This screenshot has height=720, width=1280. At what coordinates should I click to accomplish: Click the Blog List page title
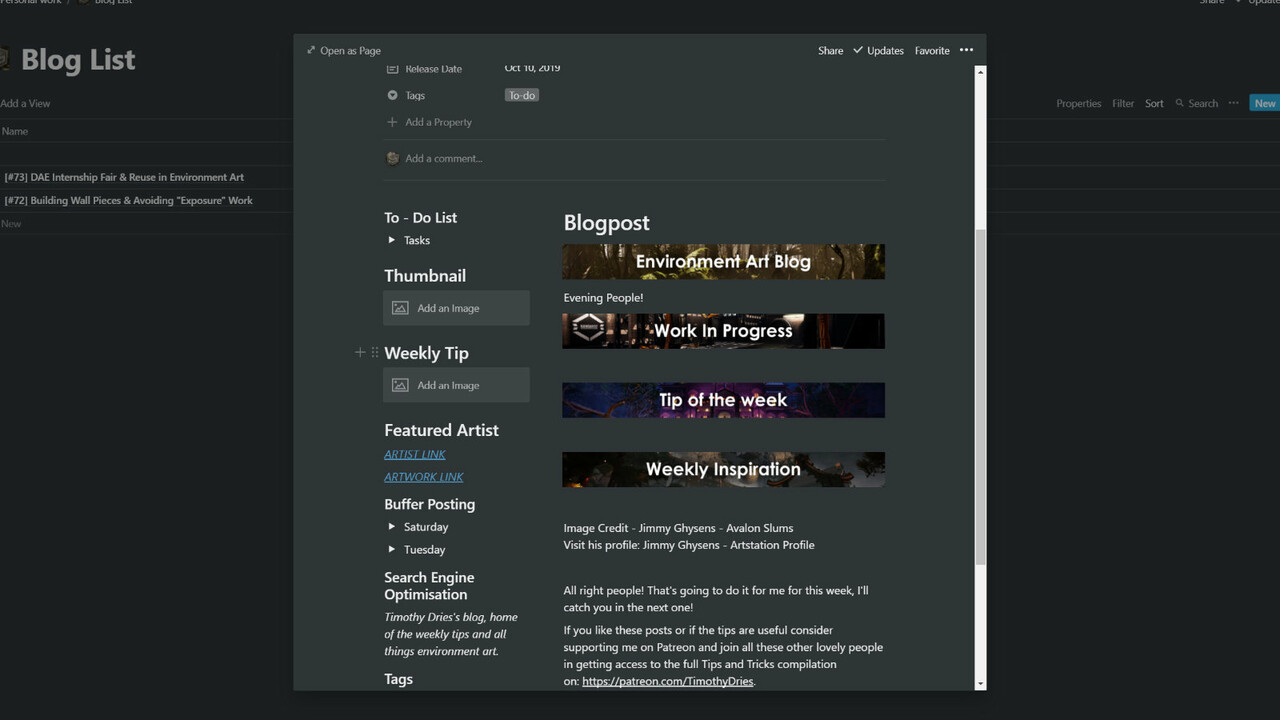coord(78,60)
